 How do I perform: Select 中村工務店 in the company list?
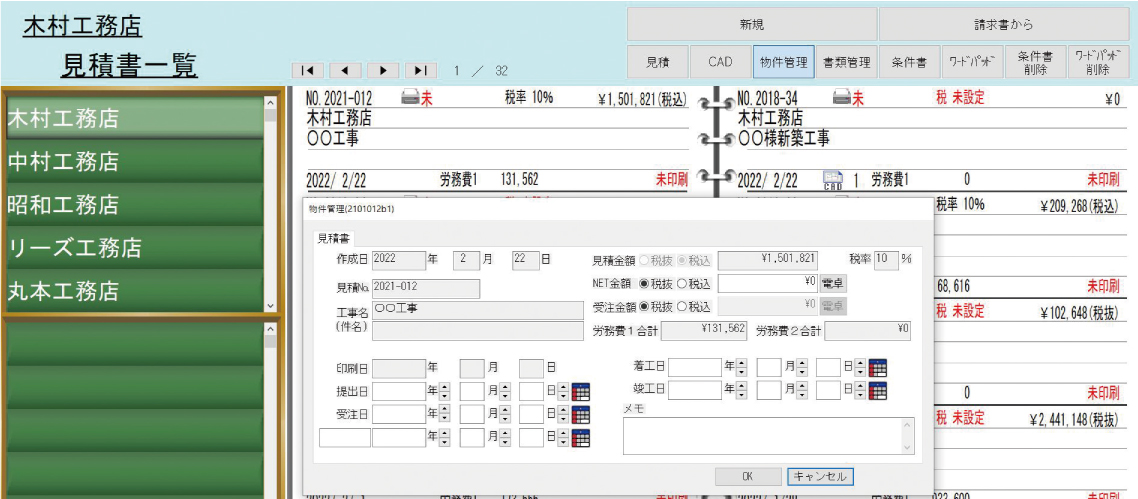(134, 160)
